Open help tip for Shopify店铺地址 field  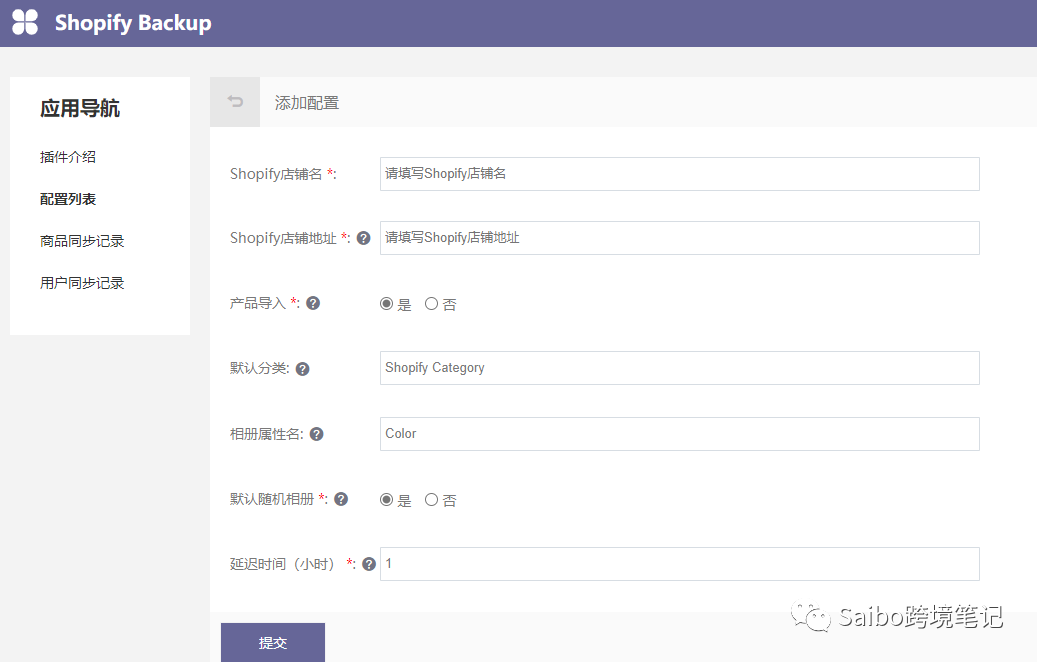click(x=363, y=237)
